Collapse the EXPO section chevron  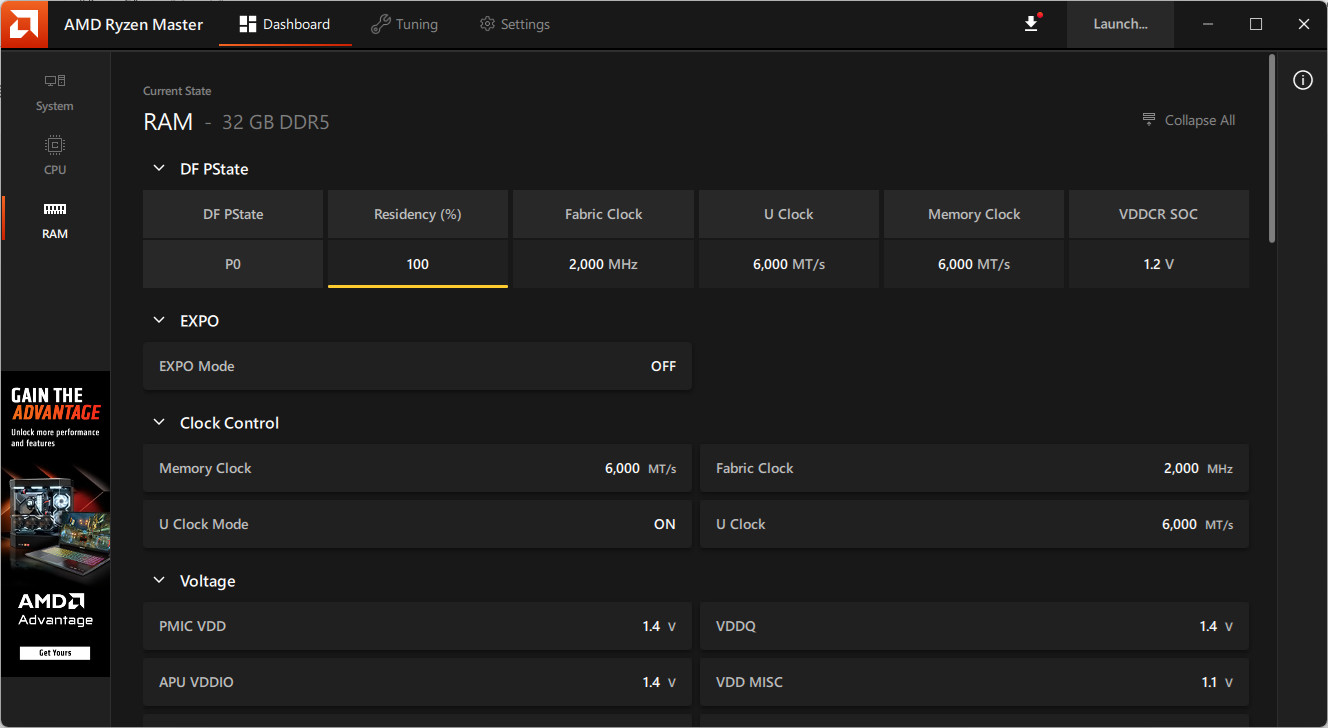159,321
